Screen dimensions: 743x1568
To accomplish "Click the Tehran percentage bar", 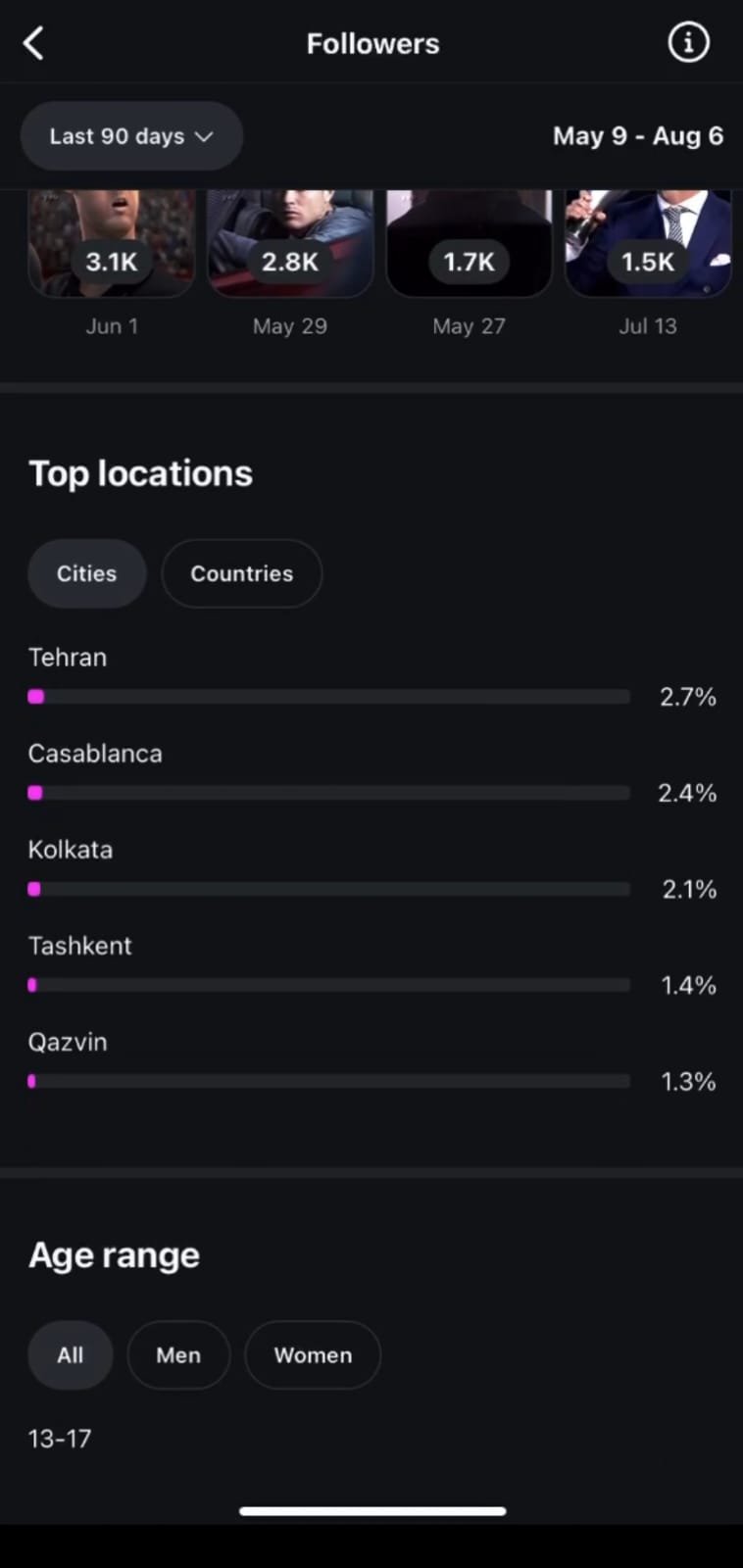I will (x=329, y=697).
